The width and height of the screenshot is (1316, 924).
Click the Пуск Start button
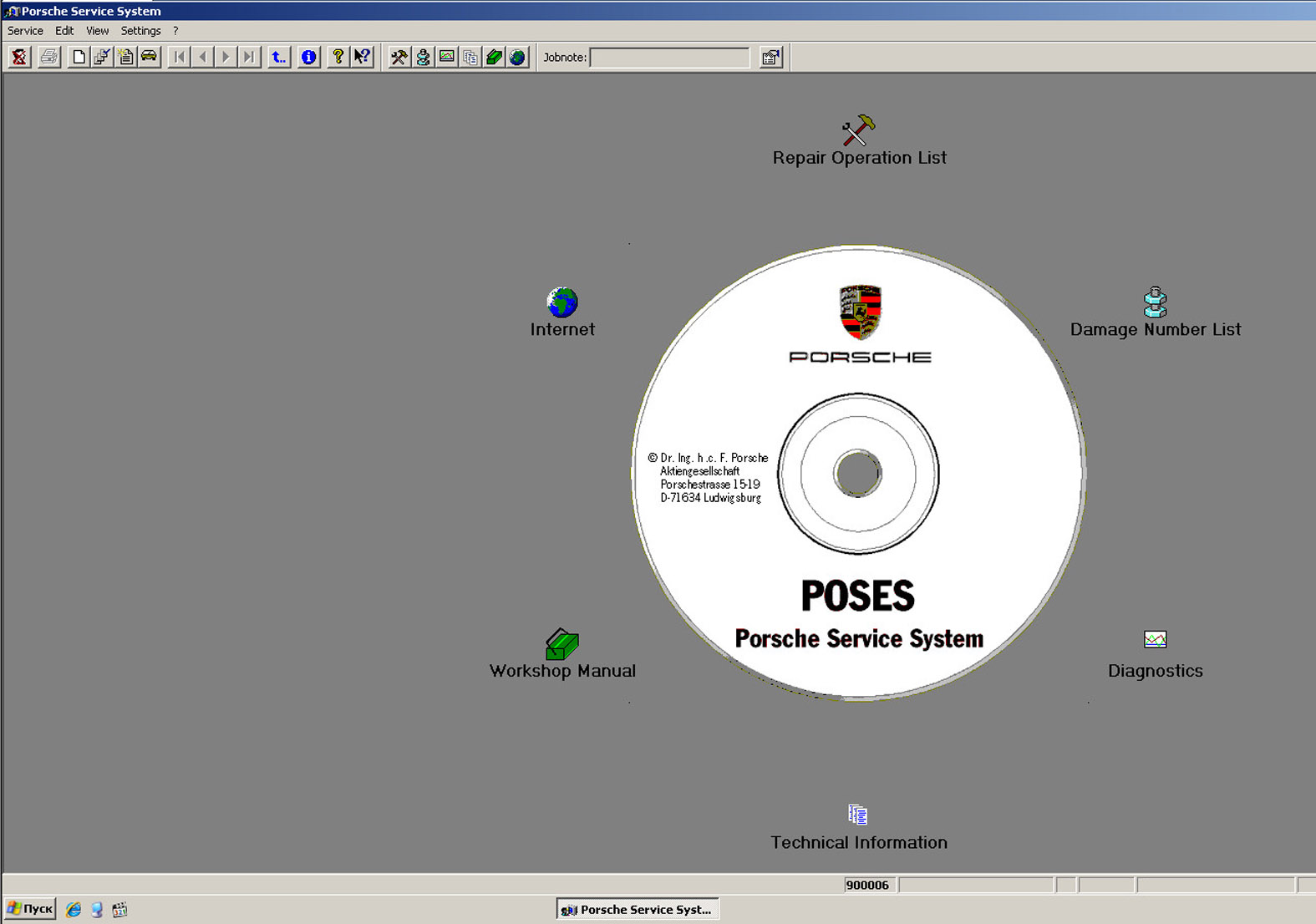31,909
